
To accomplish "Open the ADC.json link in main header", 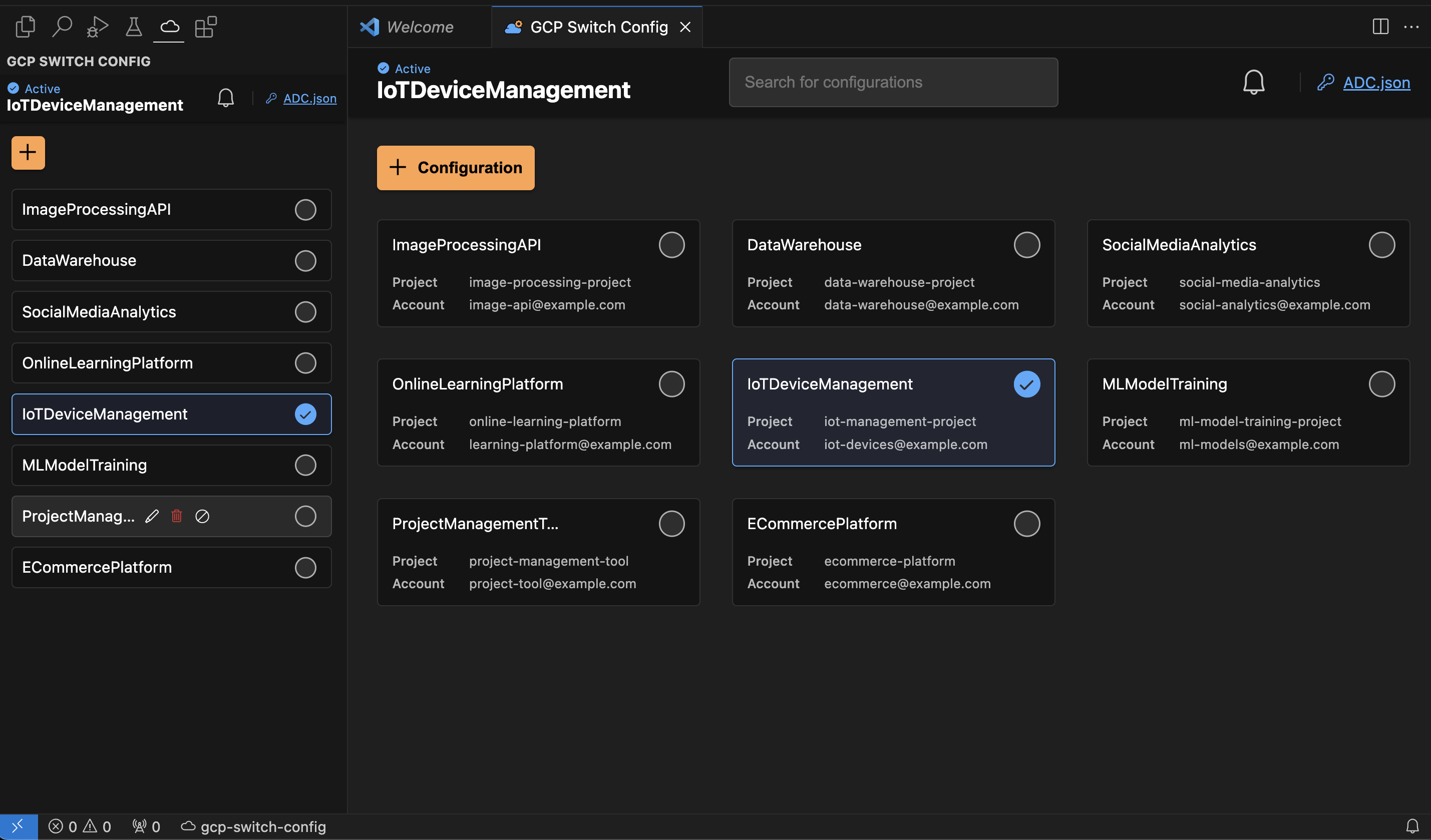I will click(x=1376, y=82).
